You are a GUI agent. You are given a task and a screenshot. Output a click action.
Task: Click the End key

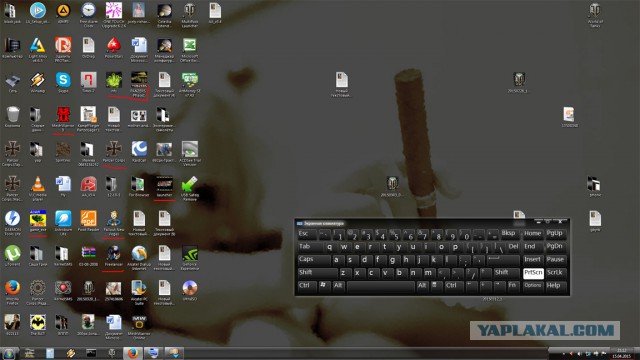533,247
